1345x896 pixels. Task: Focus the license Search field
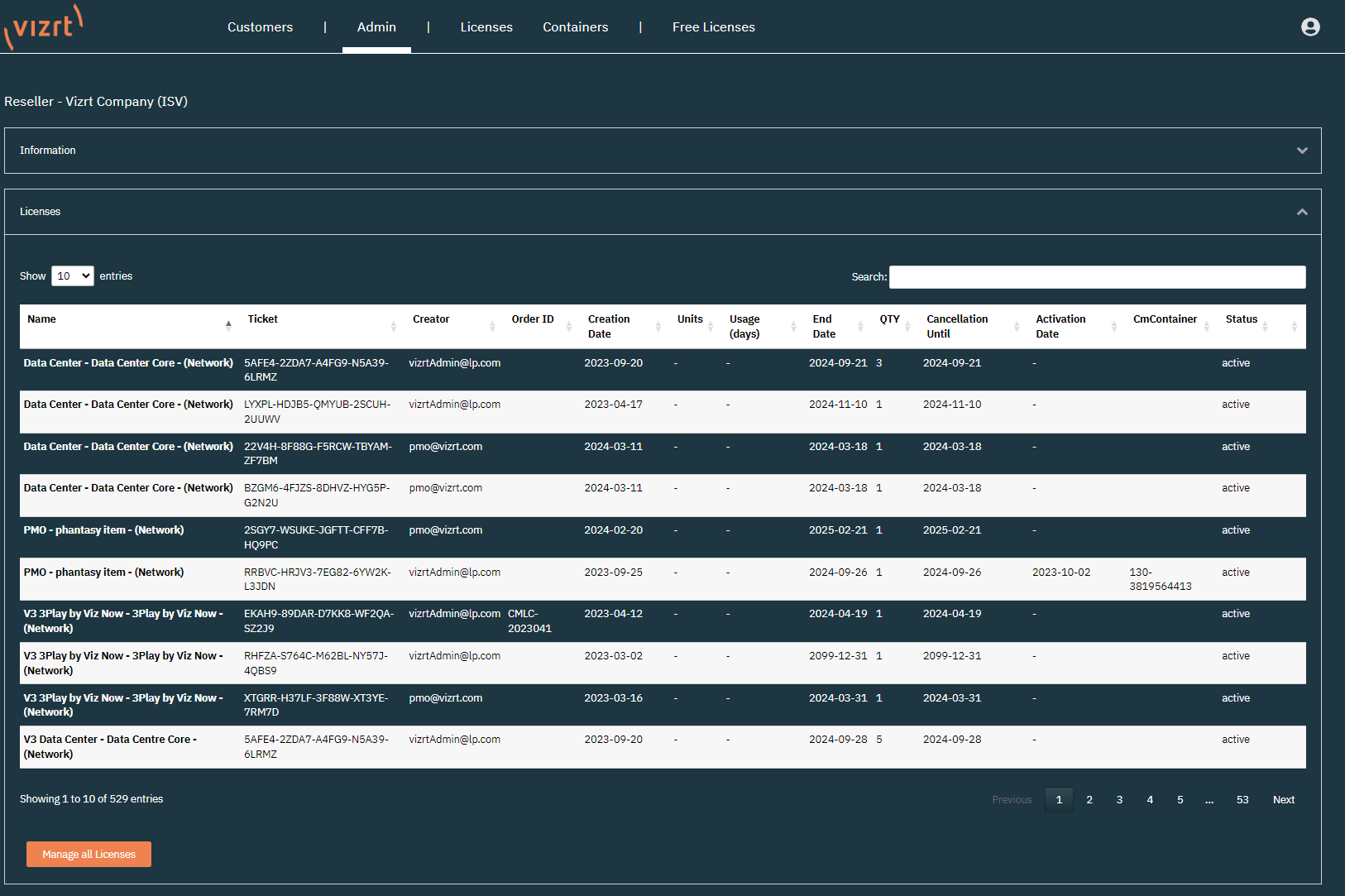point(1097,277)
